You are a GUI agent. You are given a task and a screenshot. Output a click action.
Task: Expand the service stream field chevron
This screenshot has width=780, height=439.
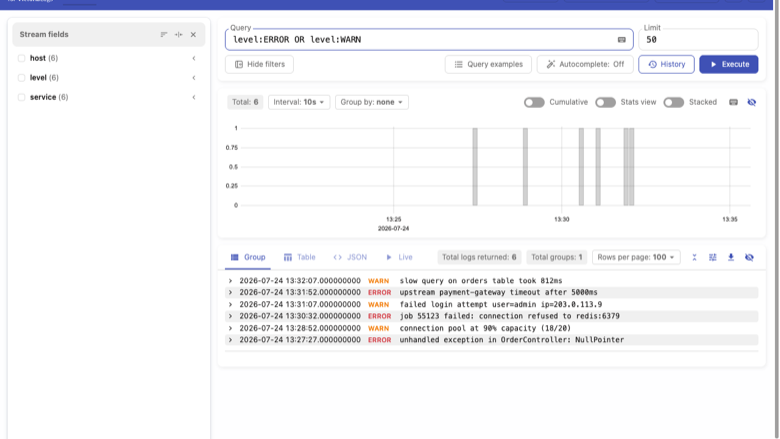(x=194, y=97)
